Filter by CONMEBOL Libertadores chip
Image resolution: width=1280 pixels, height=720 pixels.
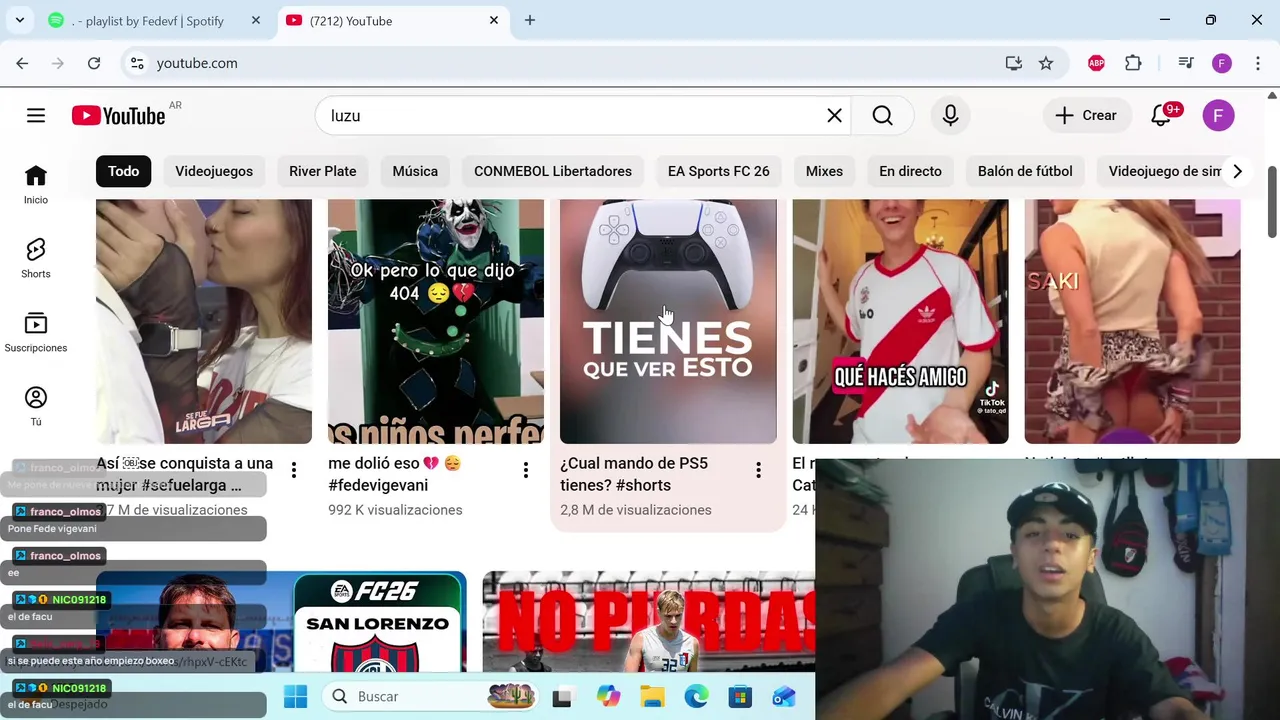click(553, 171)
